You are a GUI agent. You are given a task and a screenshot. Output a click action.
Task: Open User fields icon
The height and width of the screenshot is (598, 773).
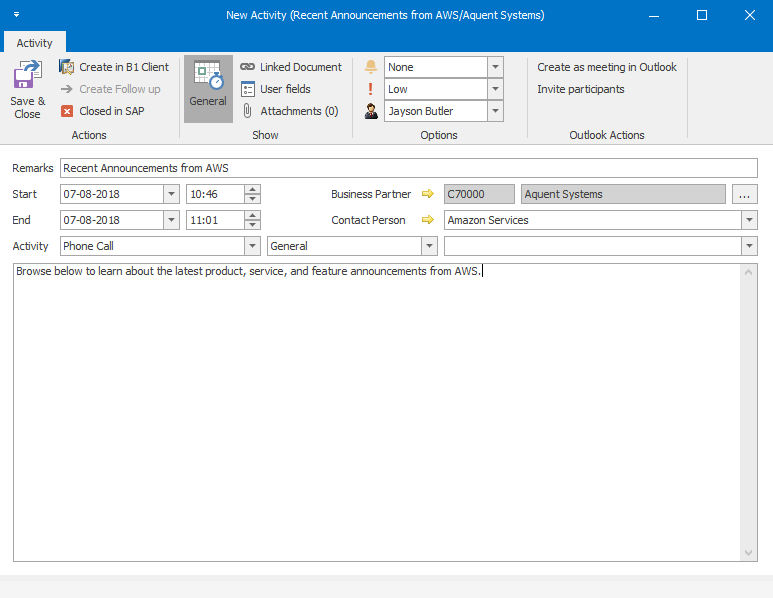[x=247, y=89]
